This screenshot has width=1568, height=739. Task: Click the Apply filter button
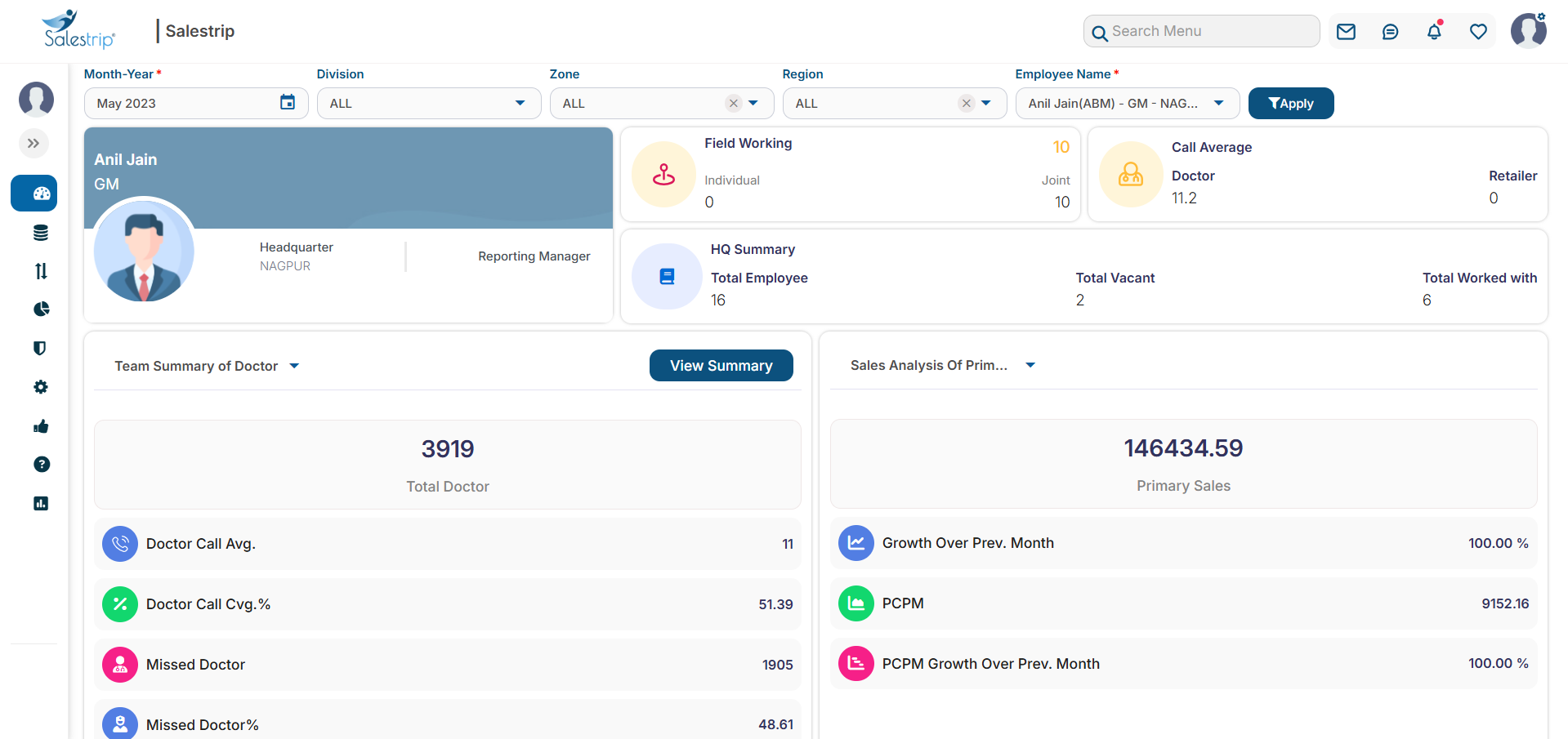pos(1291,104)
